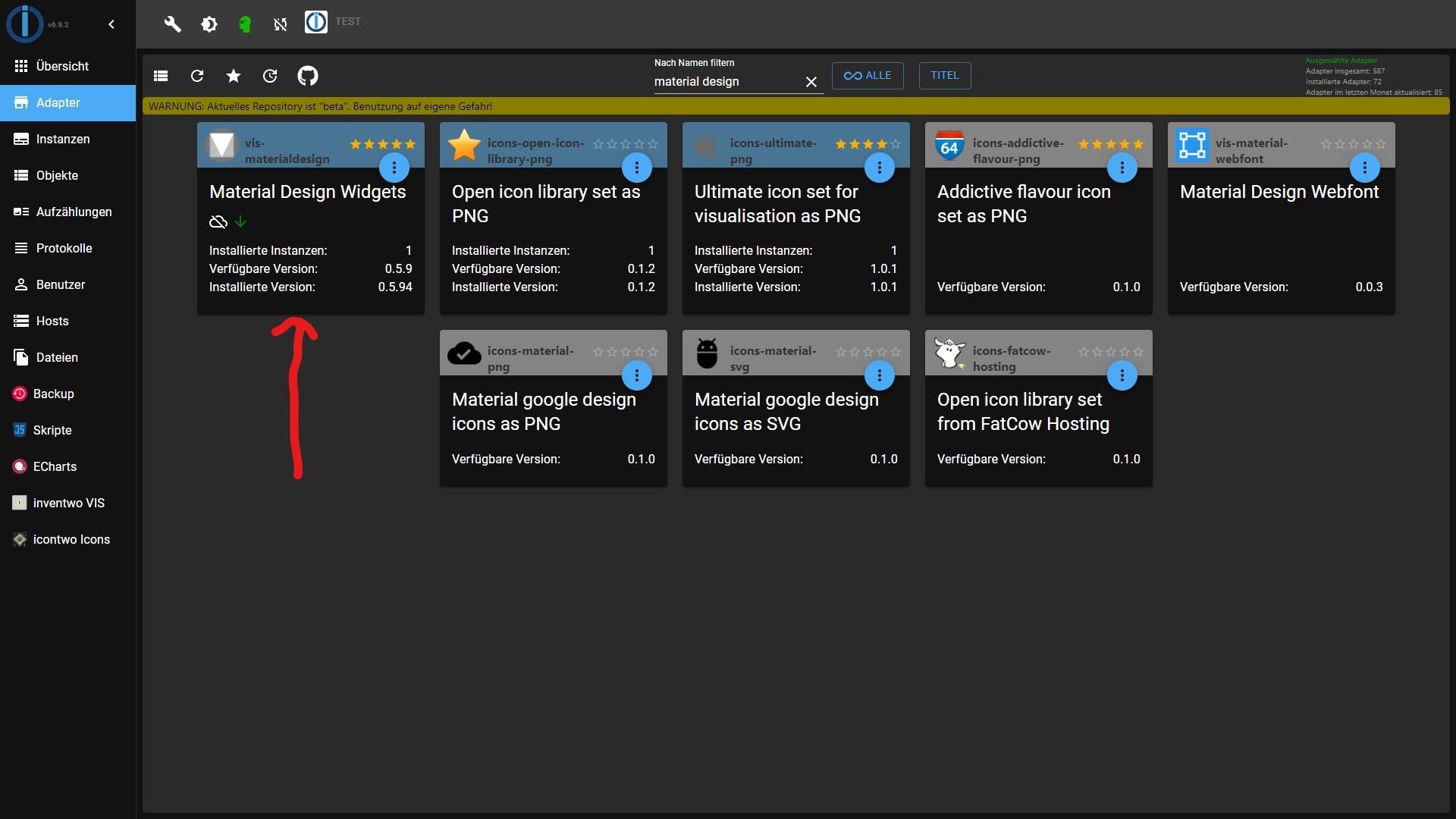The width and height of the screenshot is (1456, 819).
Task: Click the ioBroker logo in top-left corner
Action: [25, 24]
